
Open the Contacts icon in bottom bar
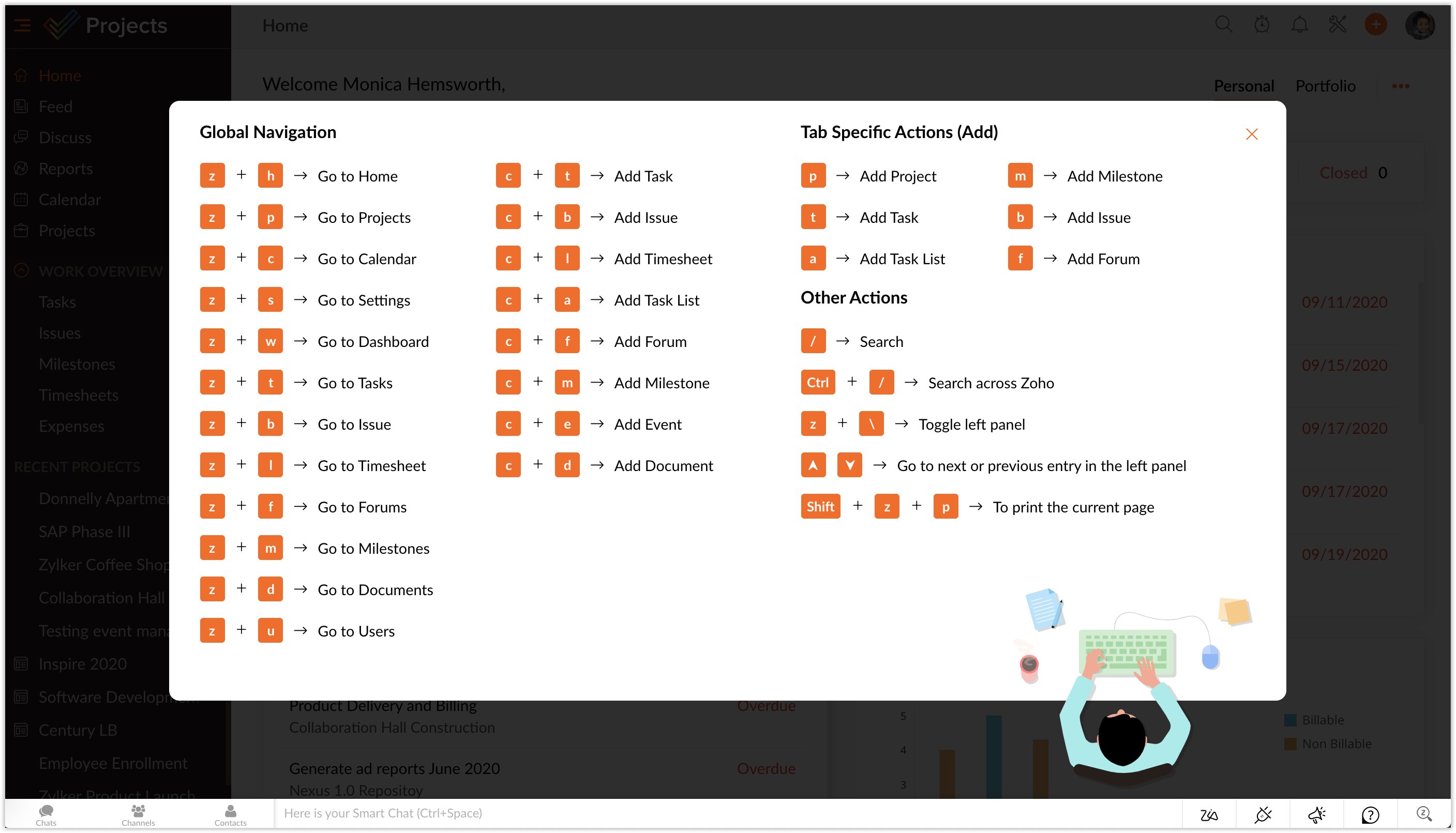coord(230,814)
